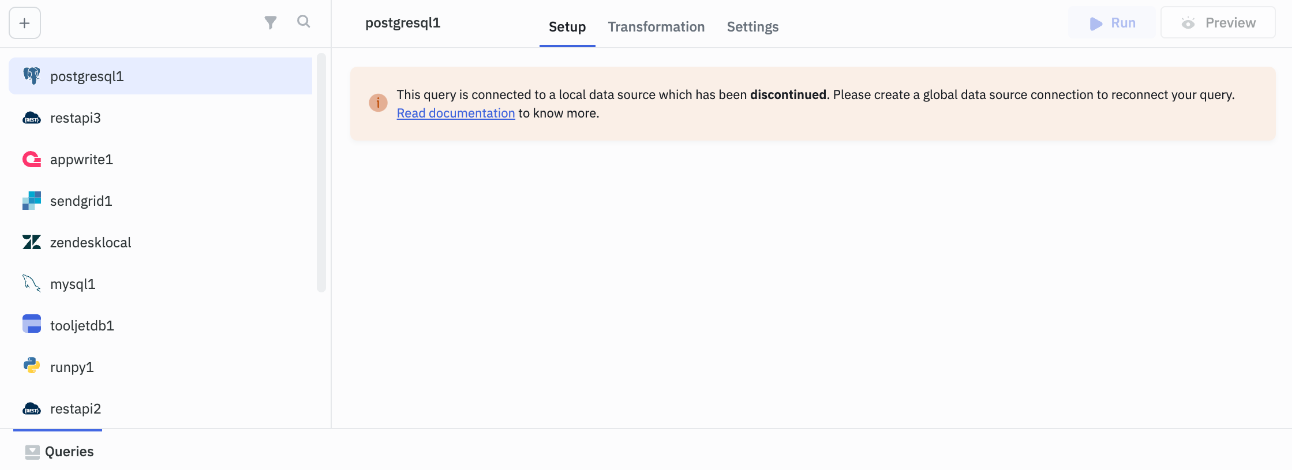Click the SendGrid icon next to sendgrid1

pos(31,201)
